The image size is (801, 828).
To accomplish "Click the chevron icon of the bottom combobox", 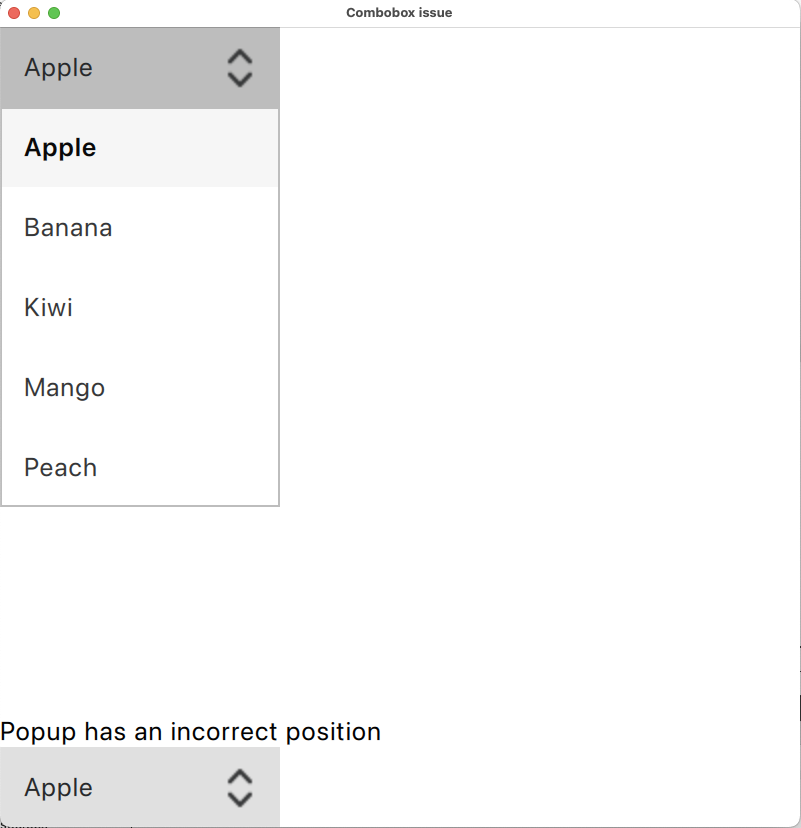I will click(240, 788).
